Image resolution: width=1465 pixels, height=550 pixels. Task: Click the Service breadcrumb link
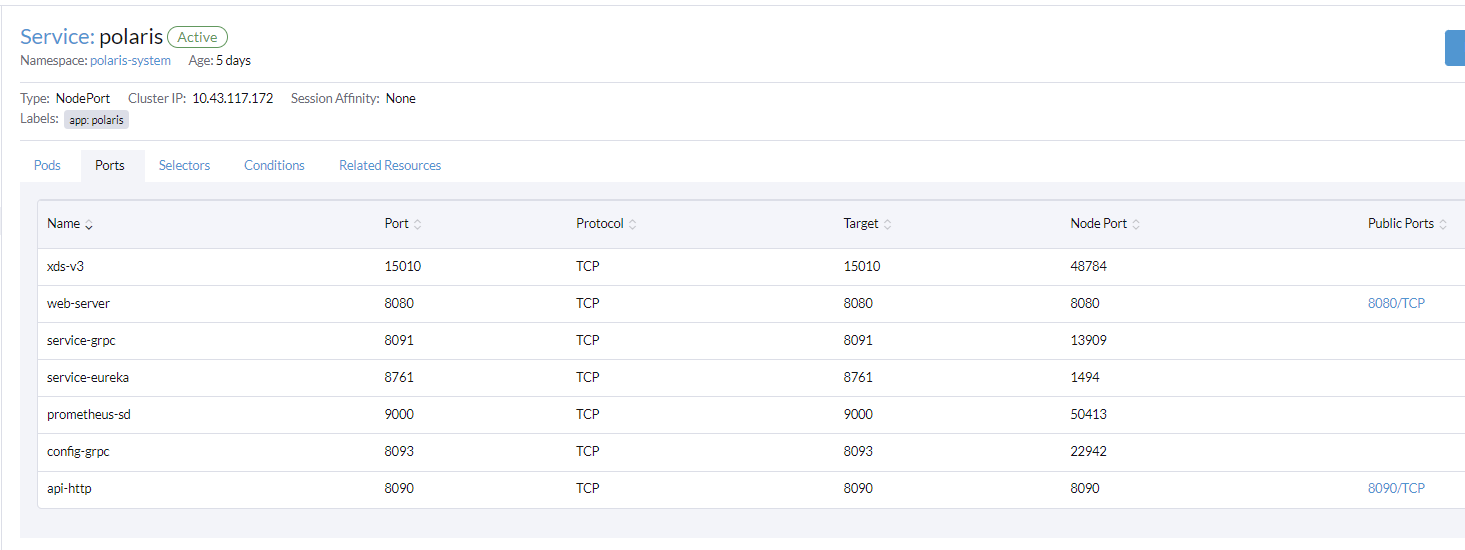coord(57,37)
